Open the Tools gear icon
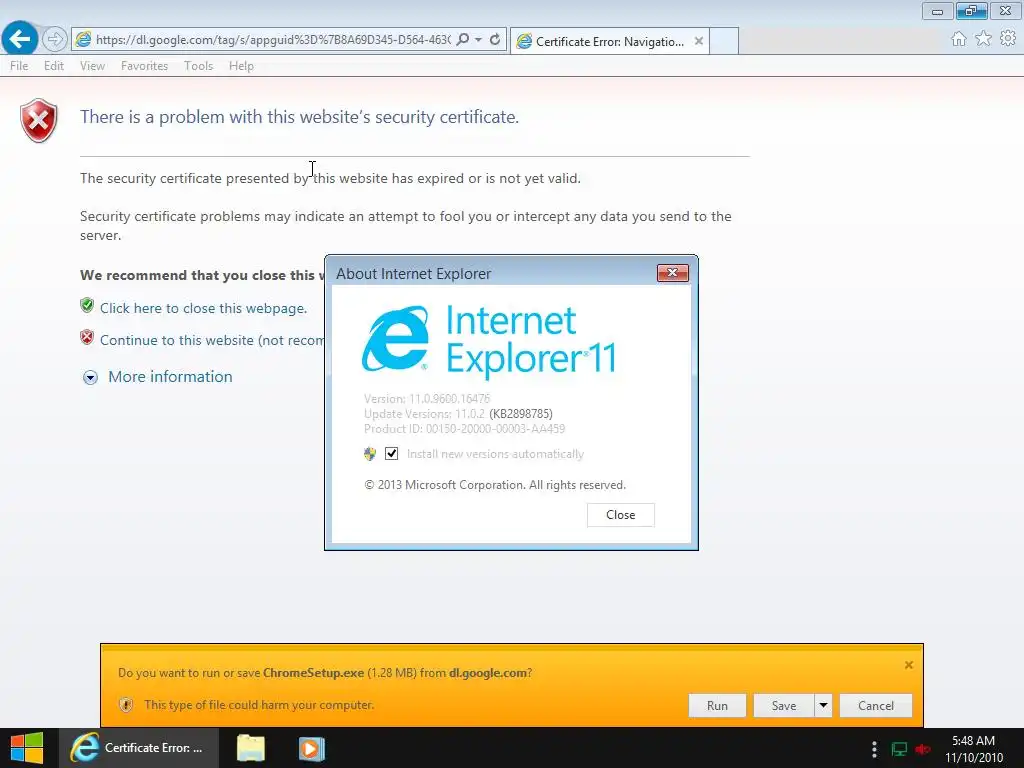 pyautogui.click(x=1008, y=39)
